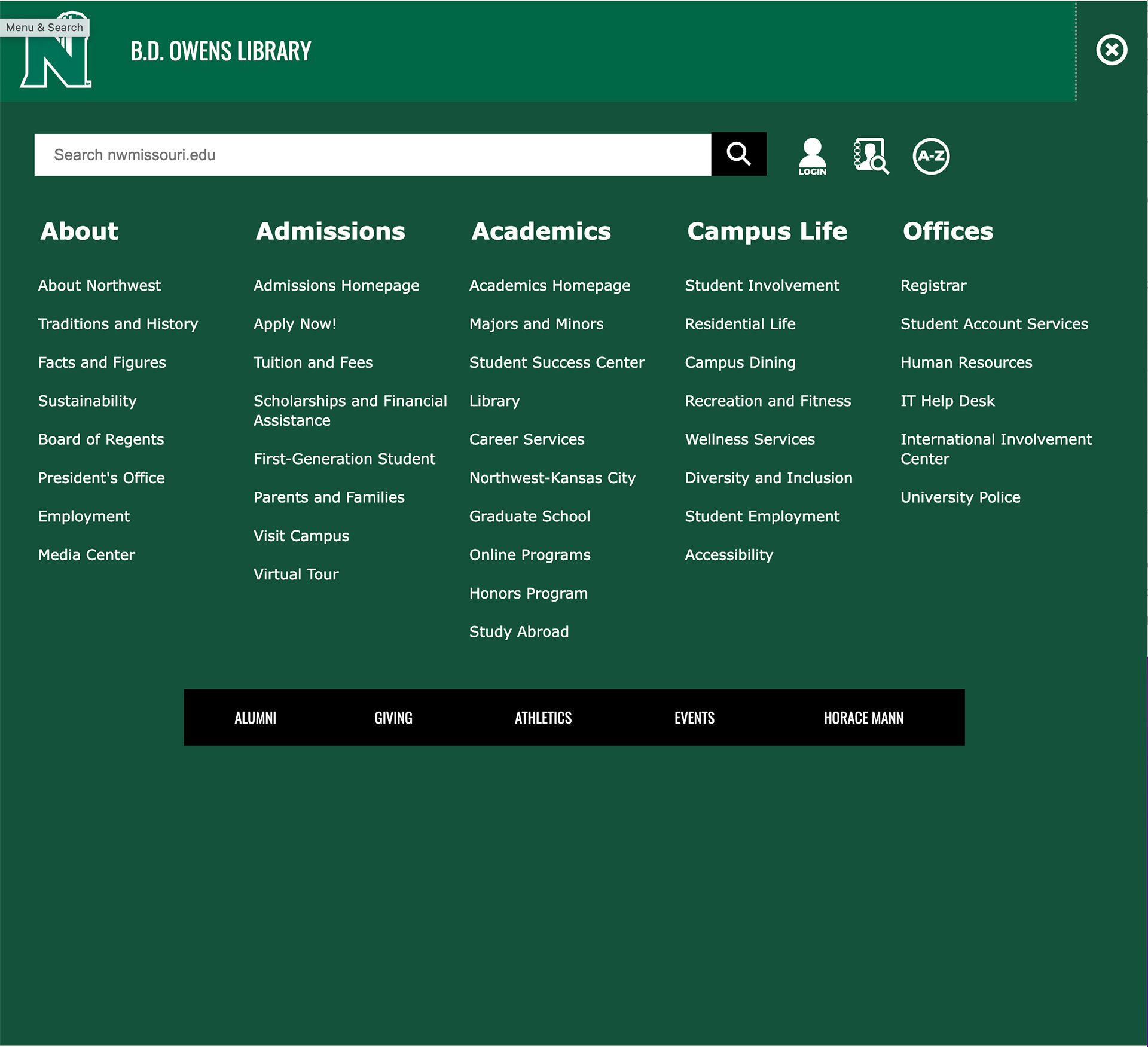
Task: Open Campus Dining link
Action: (x=740, y=363)
